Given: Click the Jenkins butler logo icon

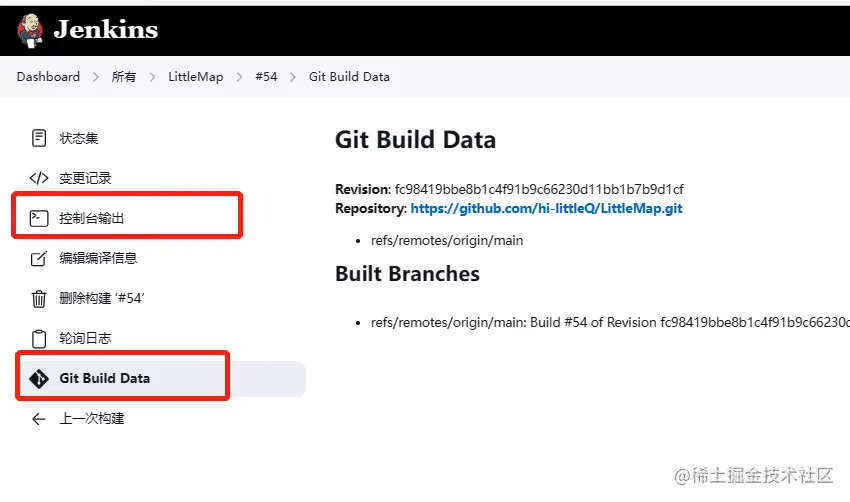Looking at the screenshot, I should 30,30.
